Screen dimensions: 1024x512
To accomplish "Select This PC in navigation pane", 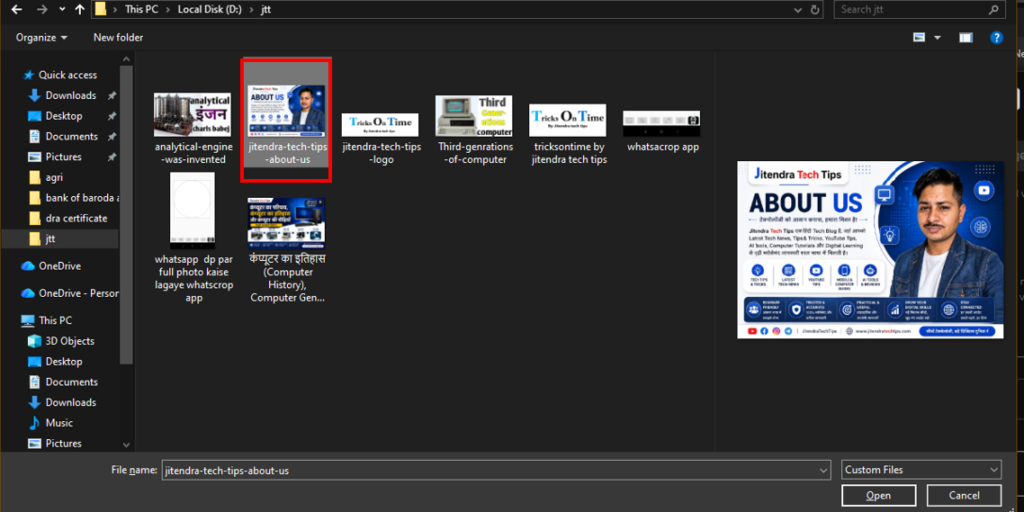I will [x=56, y=321].
